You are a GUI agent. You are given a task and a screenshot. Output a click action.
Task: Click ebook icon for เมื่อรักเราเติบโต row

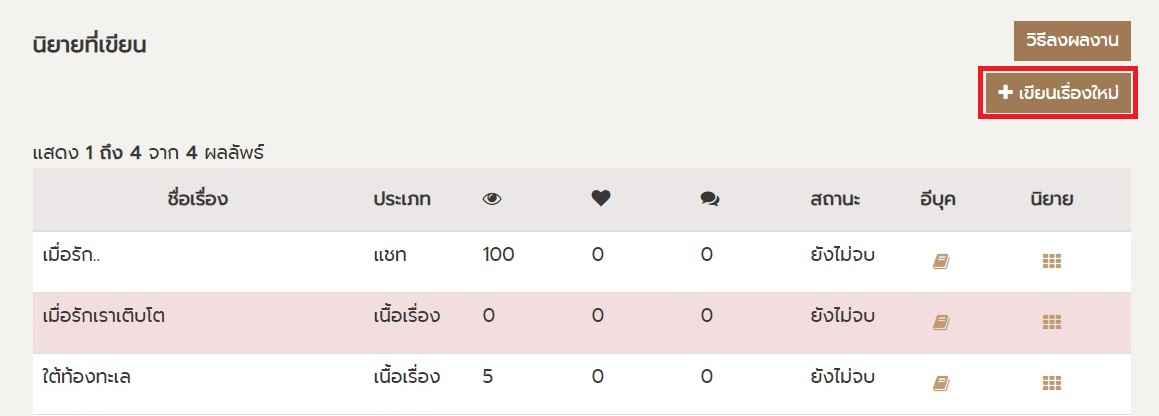(940, 322)
